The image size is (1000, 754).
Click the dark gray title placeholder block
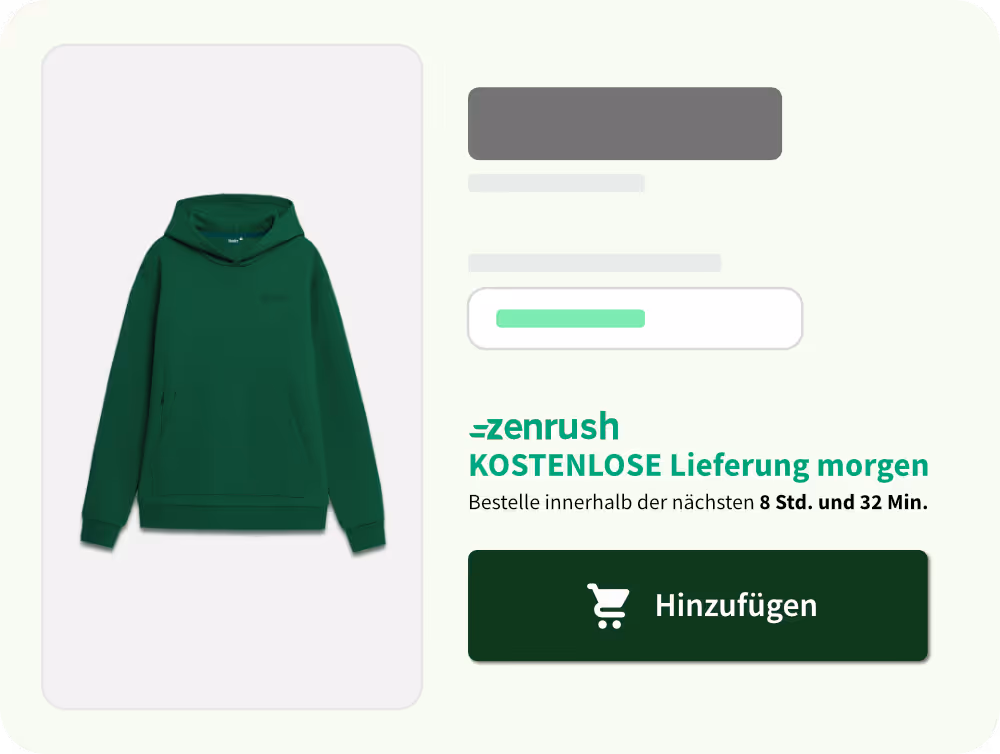coord(624,124)
